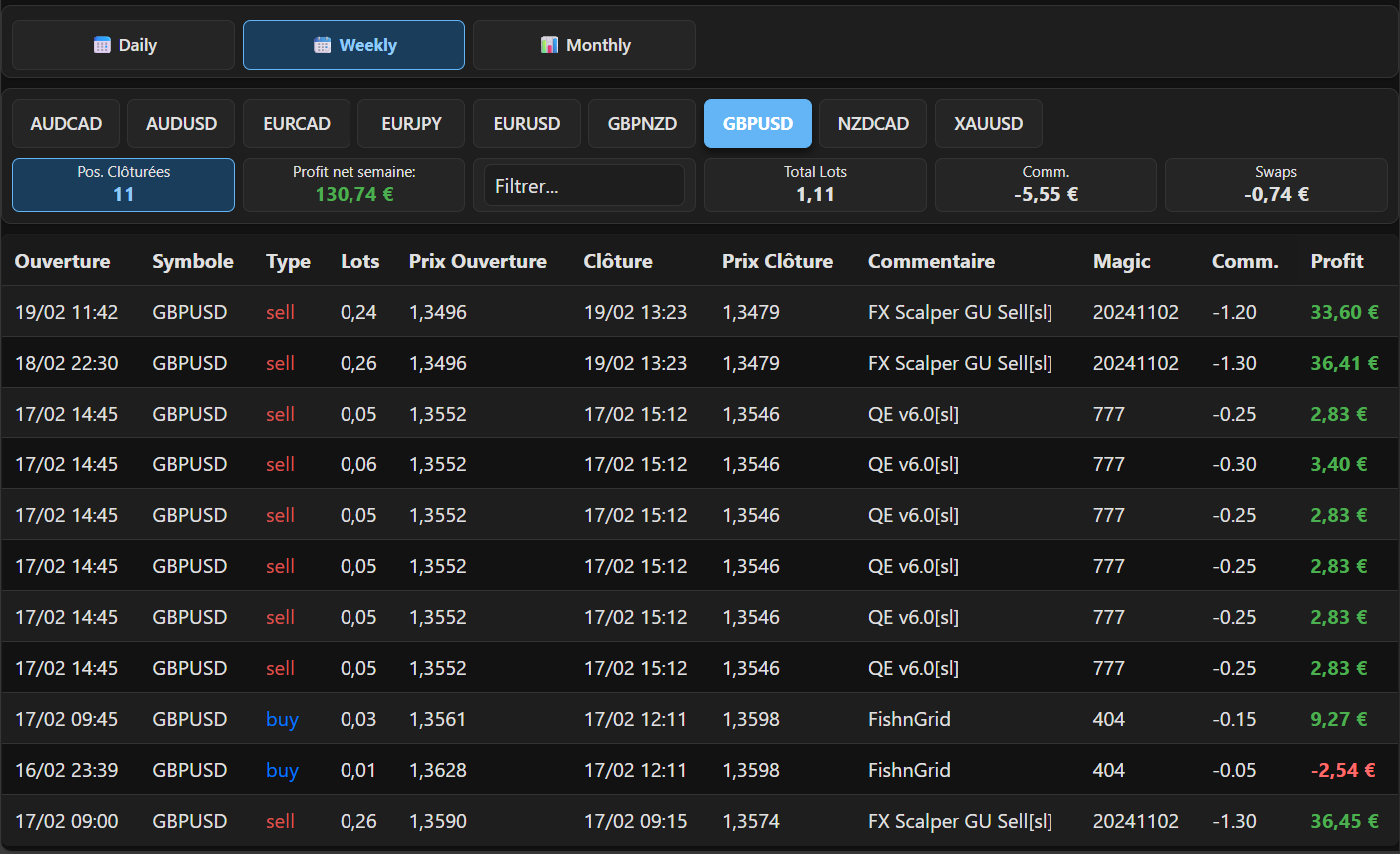The height and width of the screenshot is (854, 1400).
Task: Click the calendar icon on Weekly tab
Action: coord(322,45)
